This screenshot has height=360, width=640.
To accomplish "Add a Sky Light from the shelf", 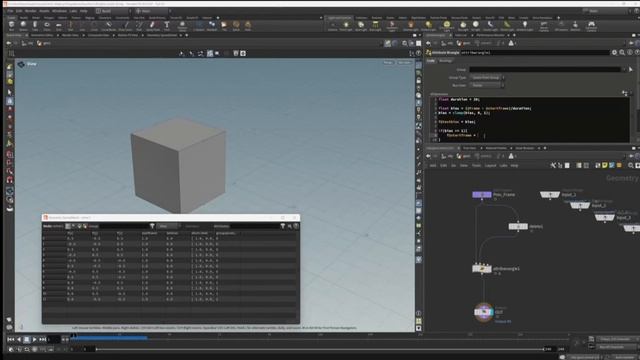I will coord(463,26).
